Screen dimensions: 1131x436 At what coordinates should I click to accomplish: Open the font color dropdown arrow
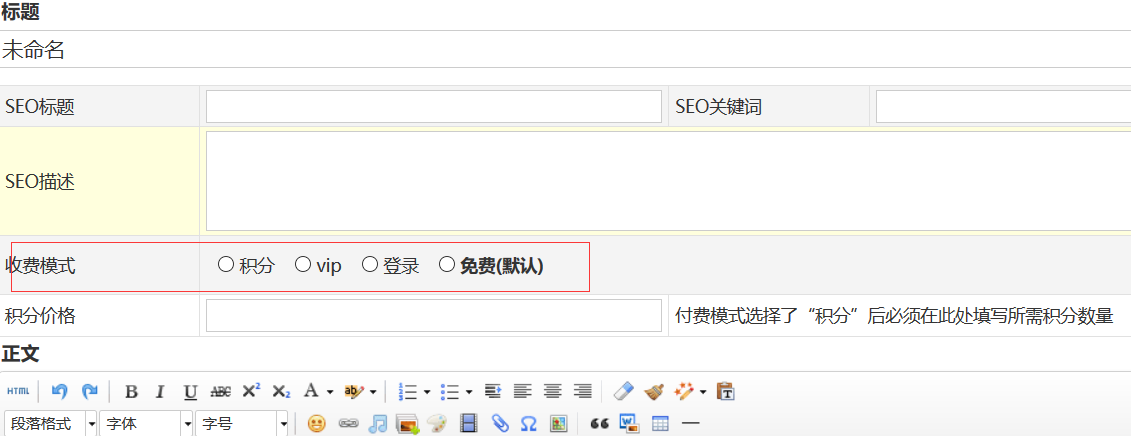tap(330, 392)
